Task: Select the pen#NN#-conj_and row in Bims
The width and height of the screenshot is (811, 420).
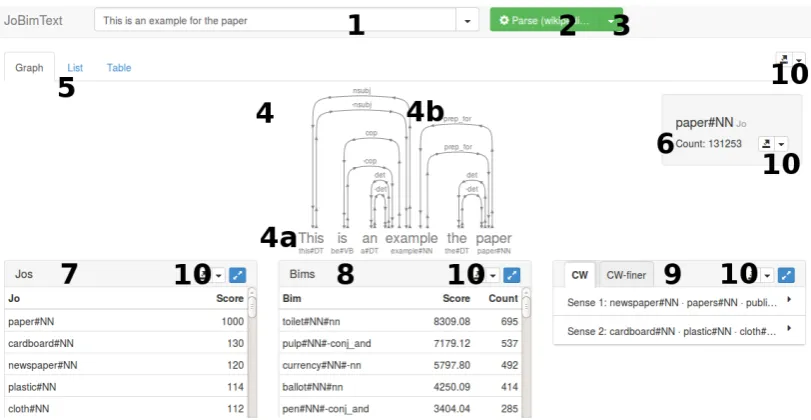Action: pos(400,408)
